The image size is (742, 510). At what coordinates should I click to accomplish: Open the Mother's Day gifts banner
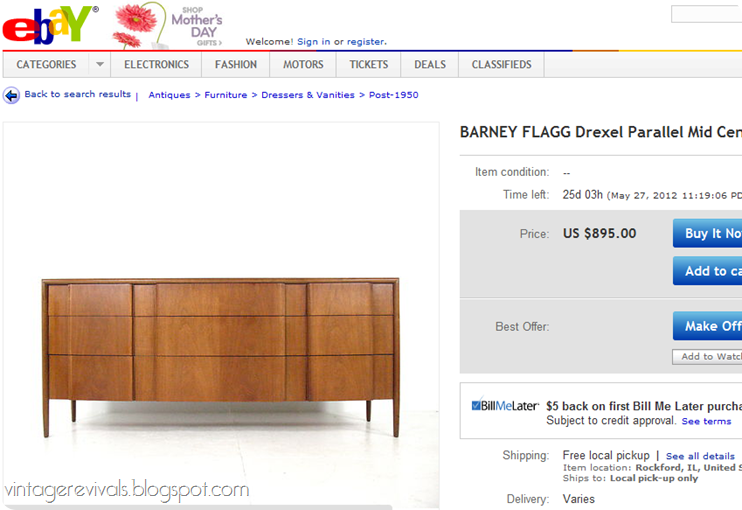click(x=168, y=26)
